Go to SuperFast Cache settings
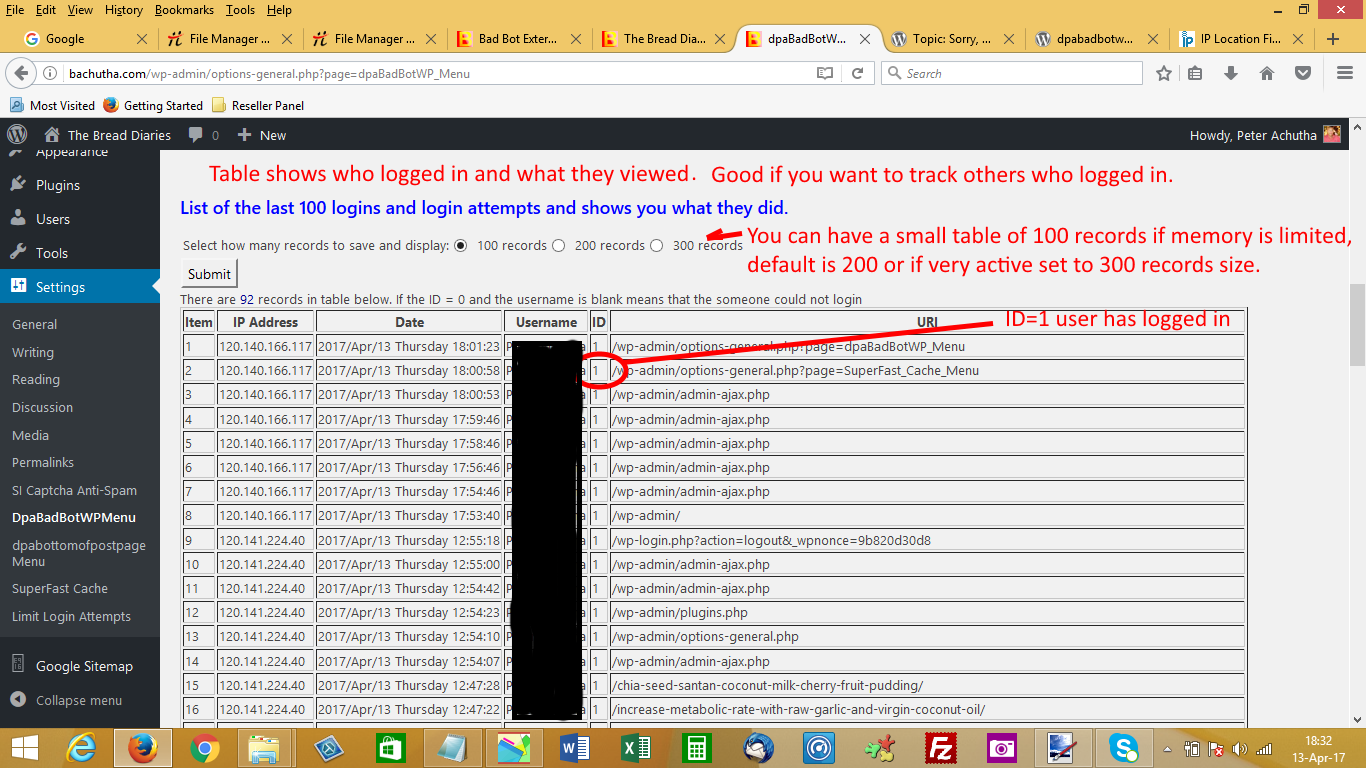 click(x=60, y=589)
